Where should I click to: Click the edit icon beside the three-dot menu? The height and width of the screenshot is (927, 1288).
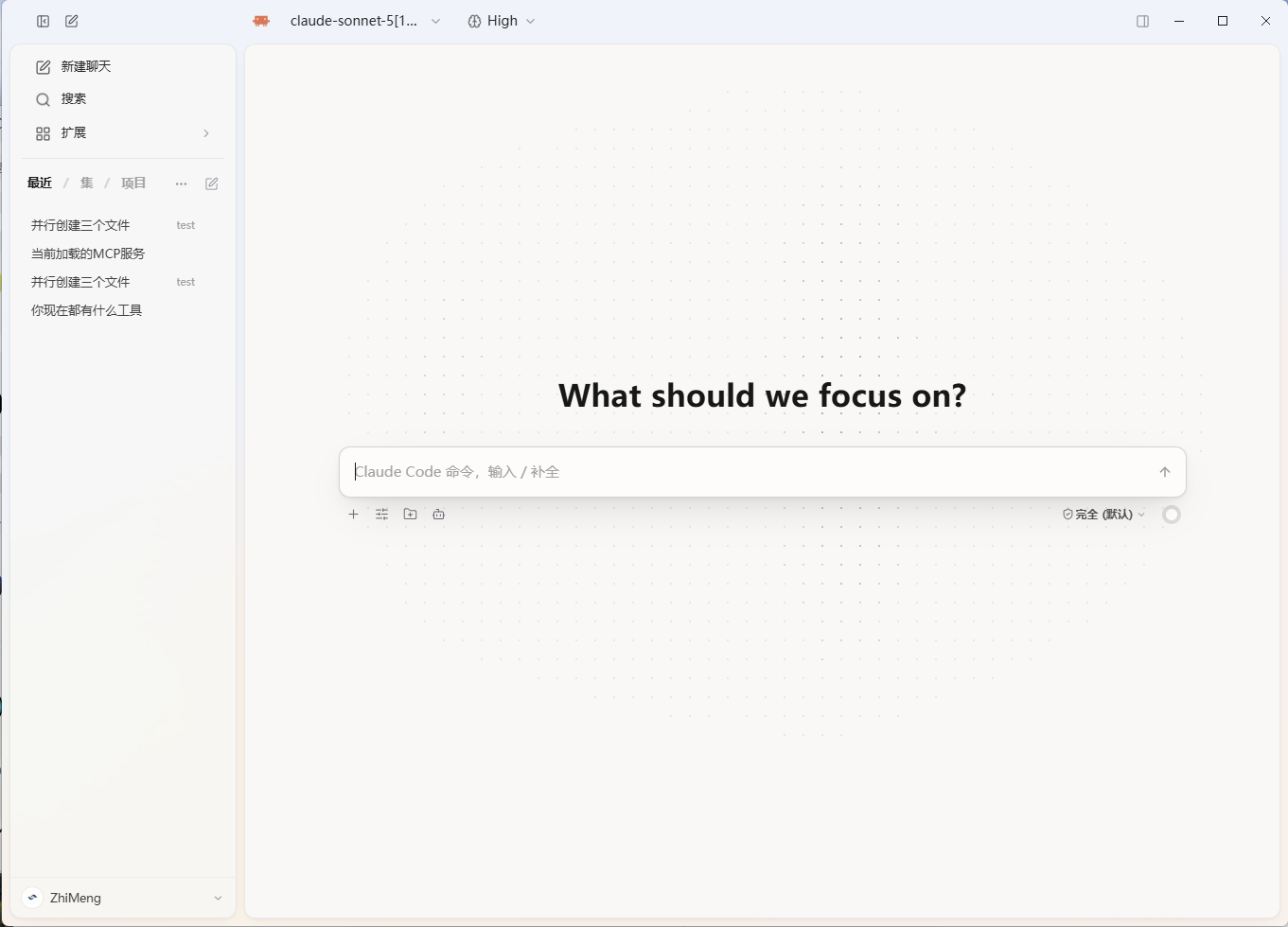212,184
